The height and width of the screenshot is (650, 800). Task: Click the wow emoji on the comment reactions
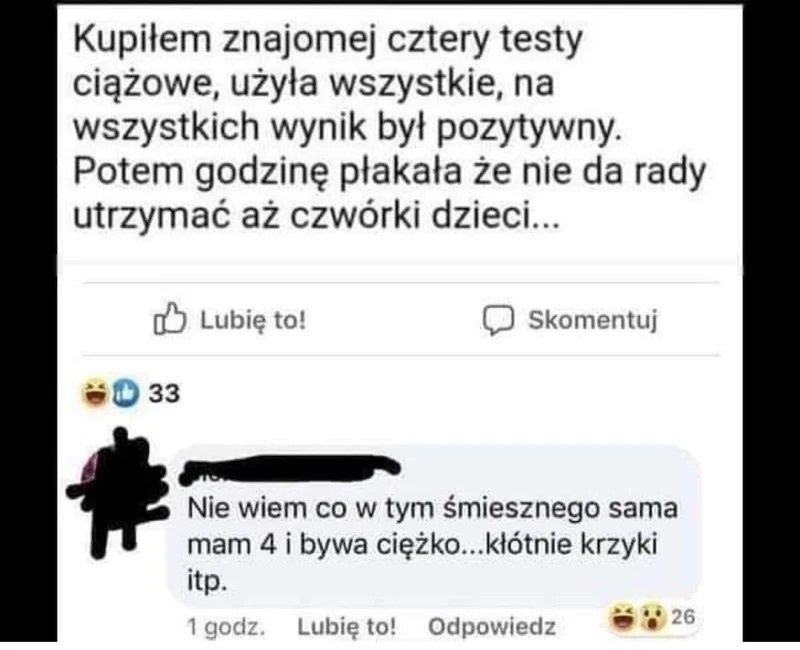point(653,616)
